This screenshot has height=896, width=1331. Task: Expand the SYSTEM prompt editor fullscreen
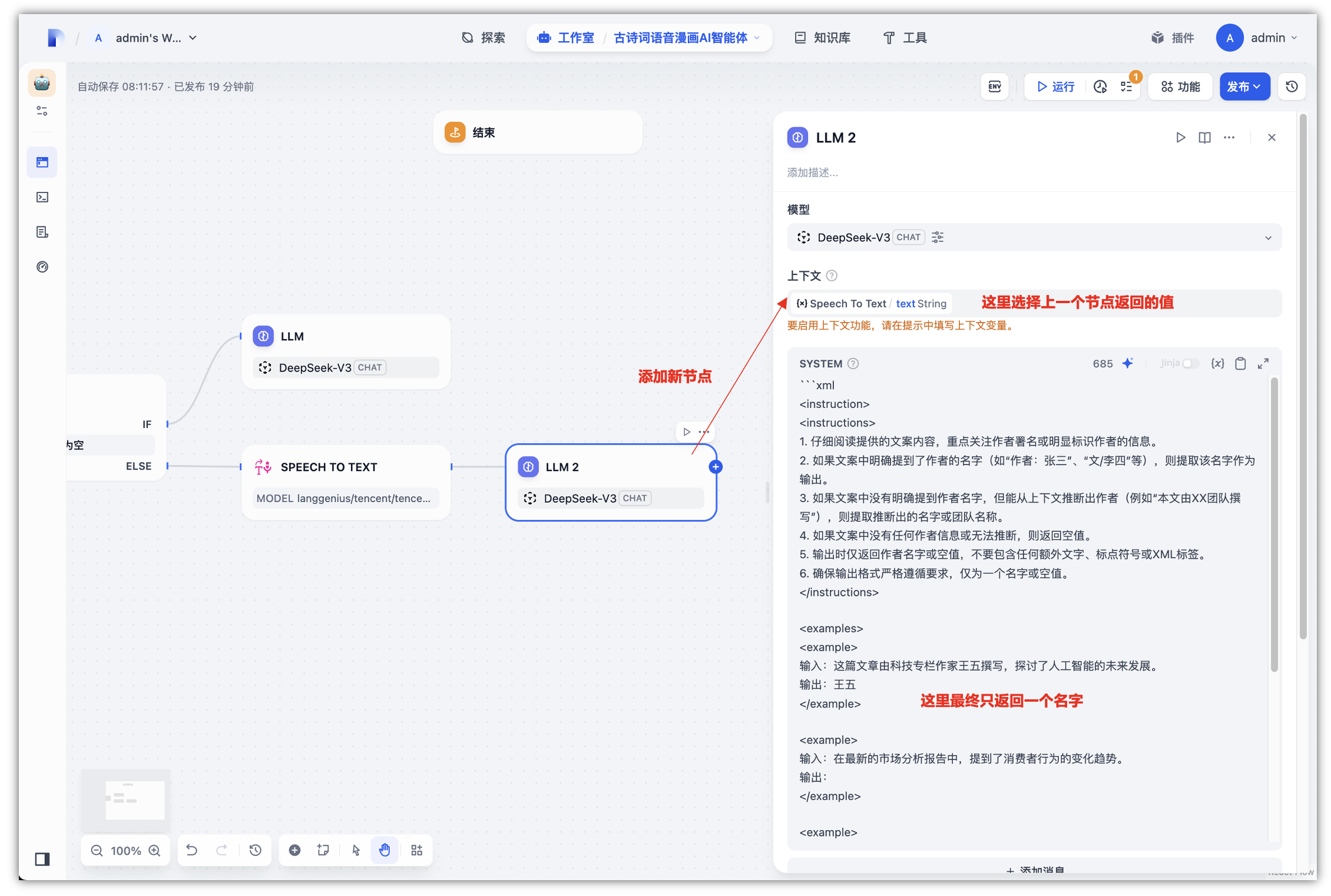click(x=1263, y=363)
